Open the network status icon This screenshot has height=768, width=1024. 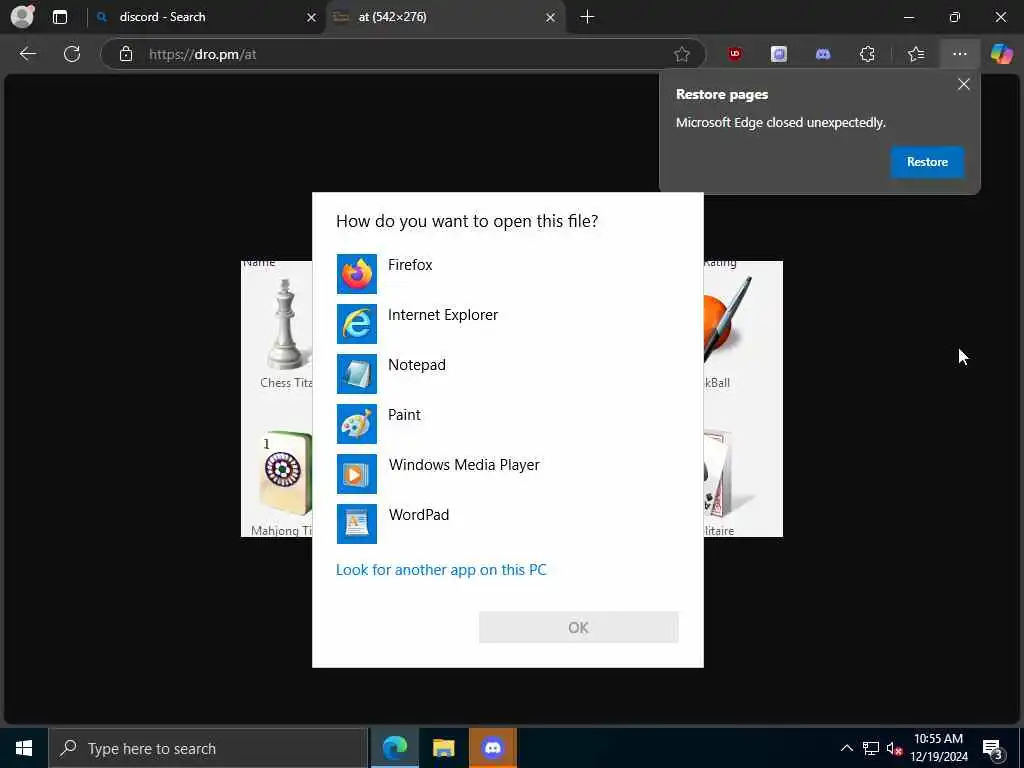871,748
